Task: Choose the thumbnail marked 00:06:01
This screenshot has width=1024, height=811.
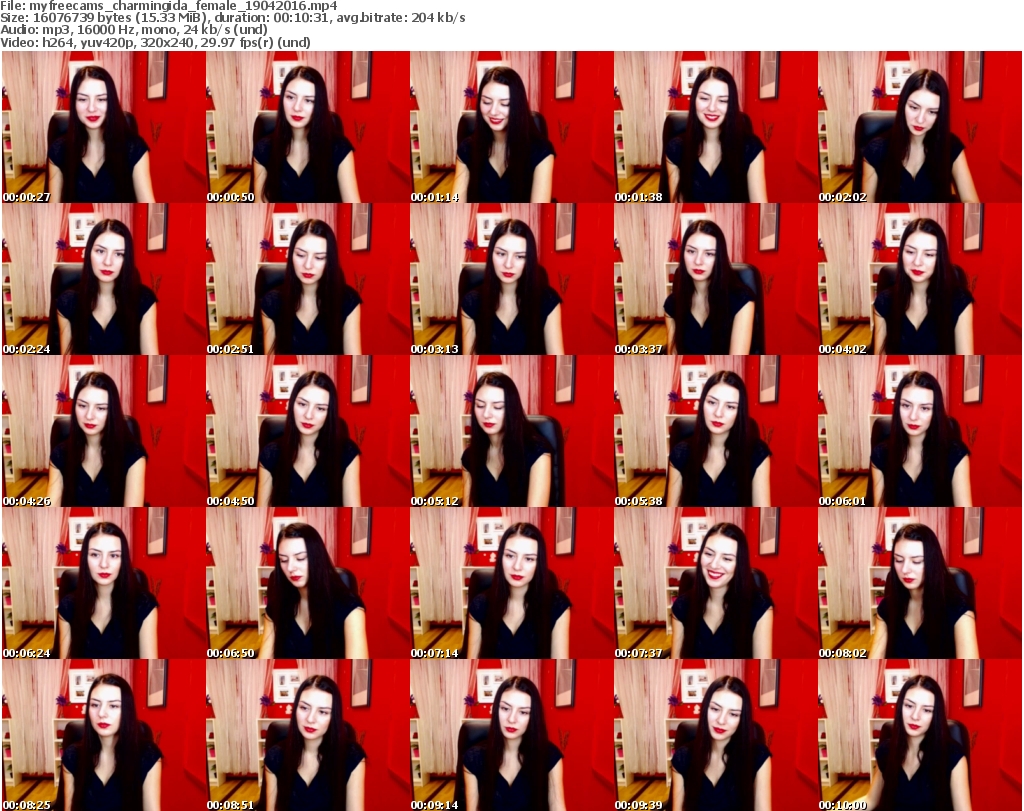Action: [920, 432]
